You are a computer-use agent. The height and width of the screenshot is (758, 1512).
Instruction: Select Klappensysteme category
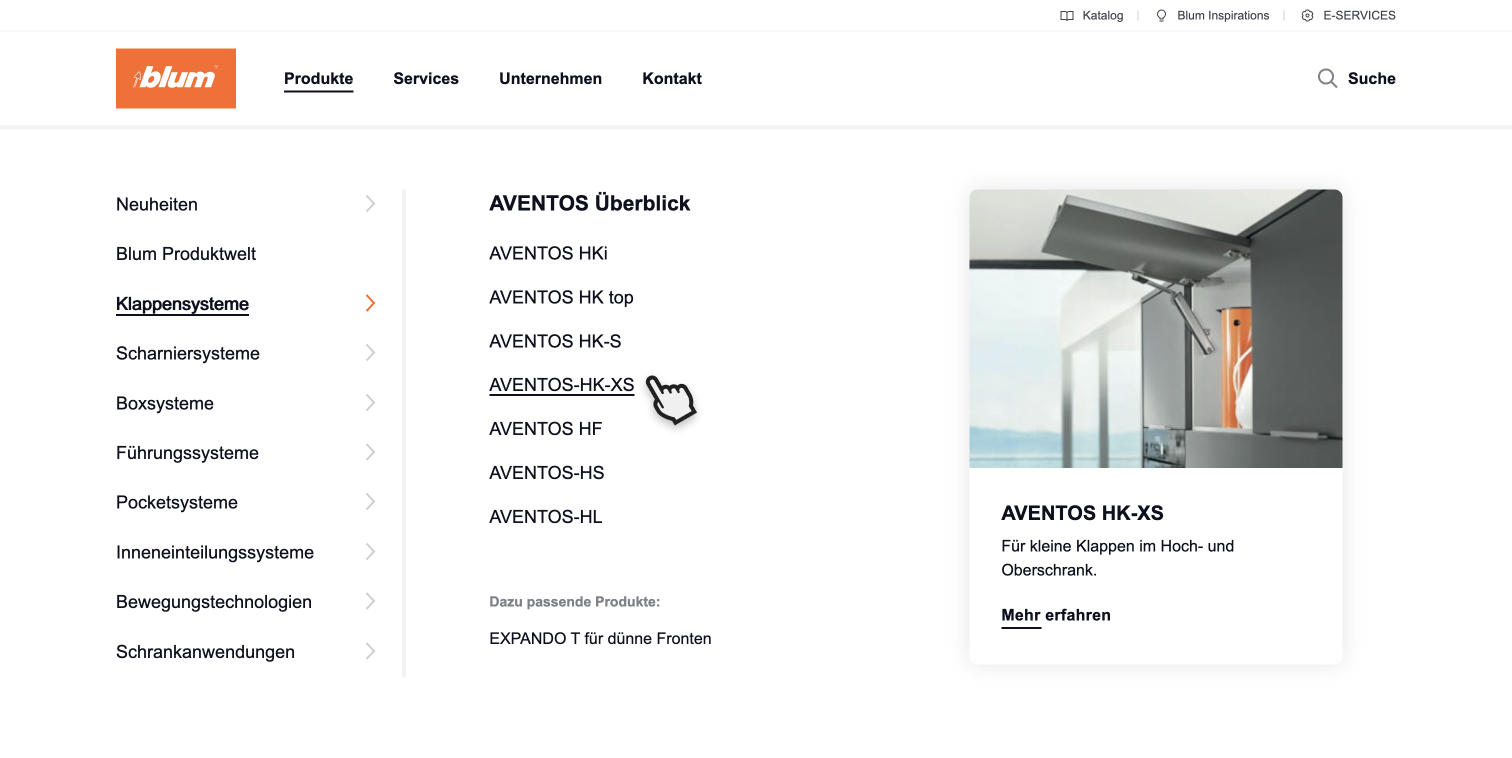[182, 304]
